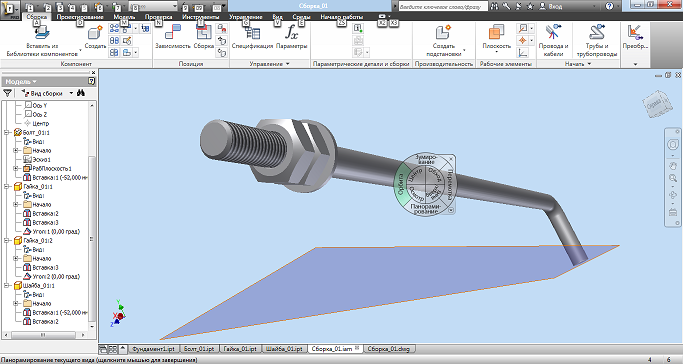The height and width of the screenshot is (364, 683).
Task: Select Орбита wedge on the steering wheel
Action: tap(401, 184)
